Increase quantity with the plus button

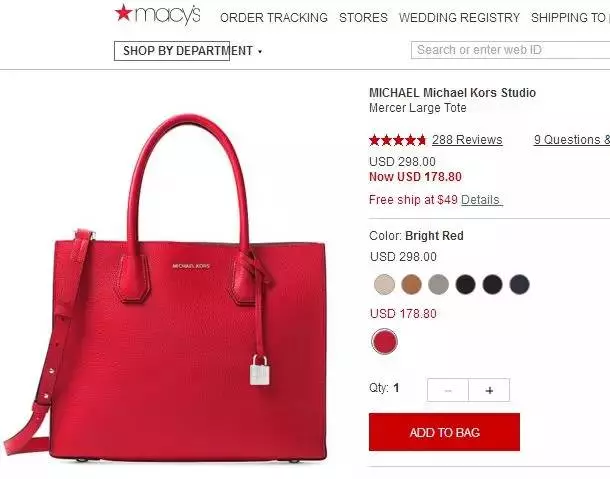(489, 390)
